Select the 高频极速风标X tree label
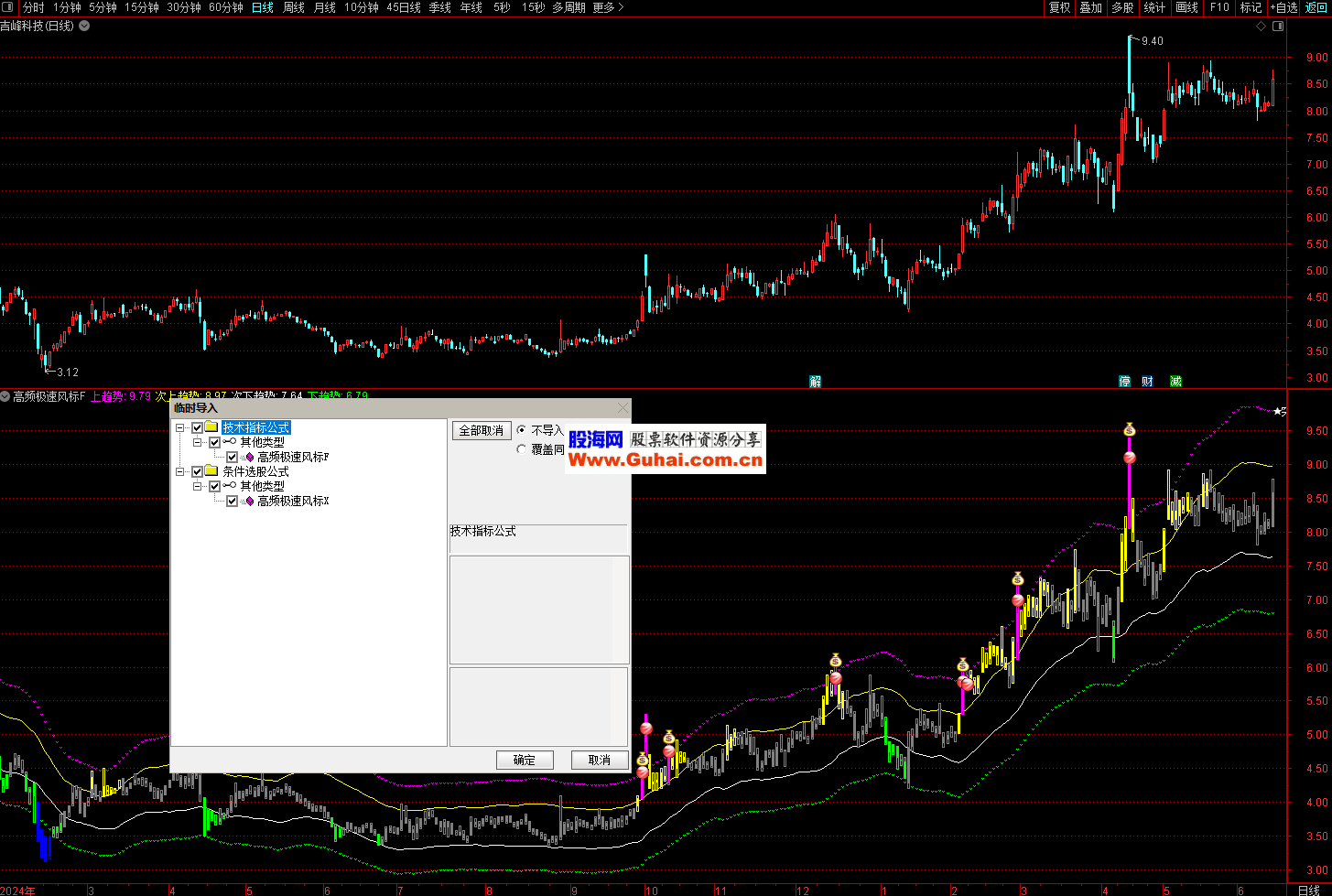 point(293,501)
